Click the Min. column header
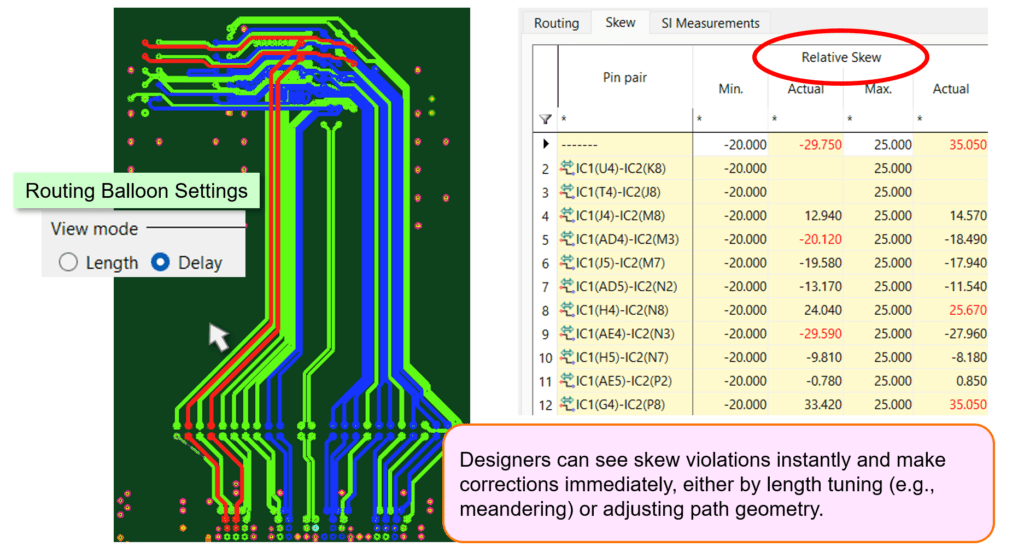The image size is (1024, 559). (731, 89)
